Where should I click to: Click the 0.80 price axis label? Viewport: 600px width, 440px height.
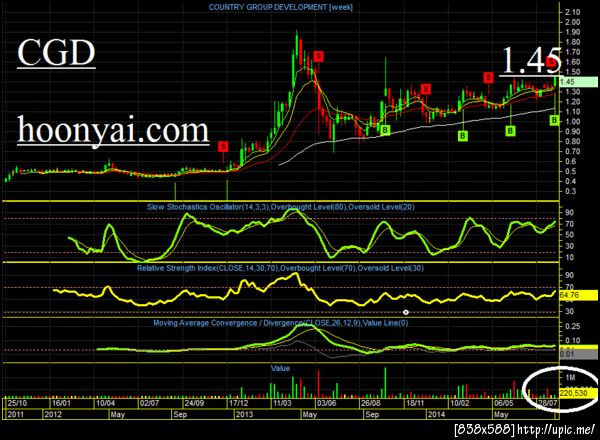coord(572,142)
